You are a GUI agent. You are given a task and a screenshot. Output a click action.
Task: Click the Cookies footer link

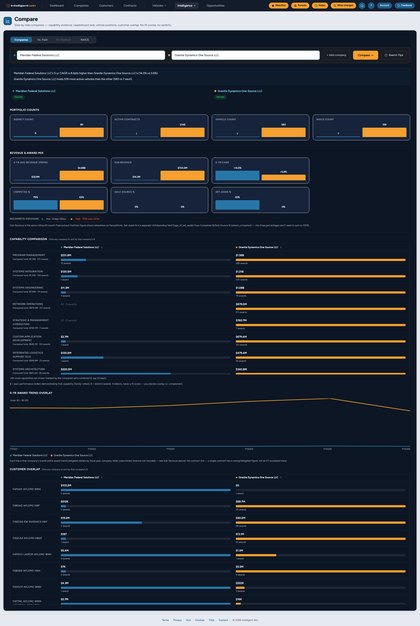click(200, 620)
